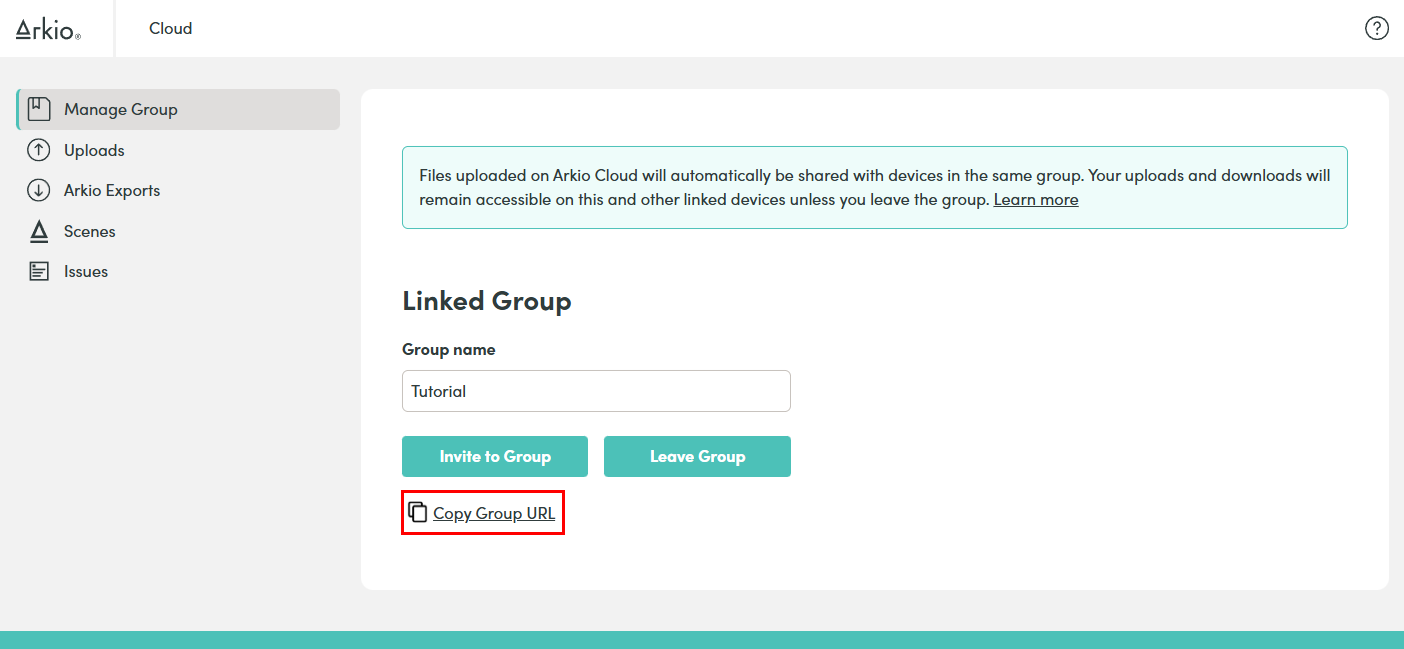
Task: Open the help question mark icon
Action: click(1376, 28)
